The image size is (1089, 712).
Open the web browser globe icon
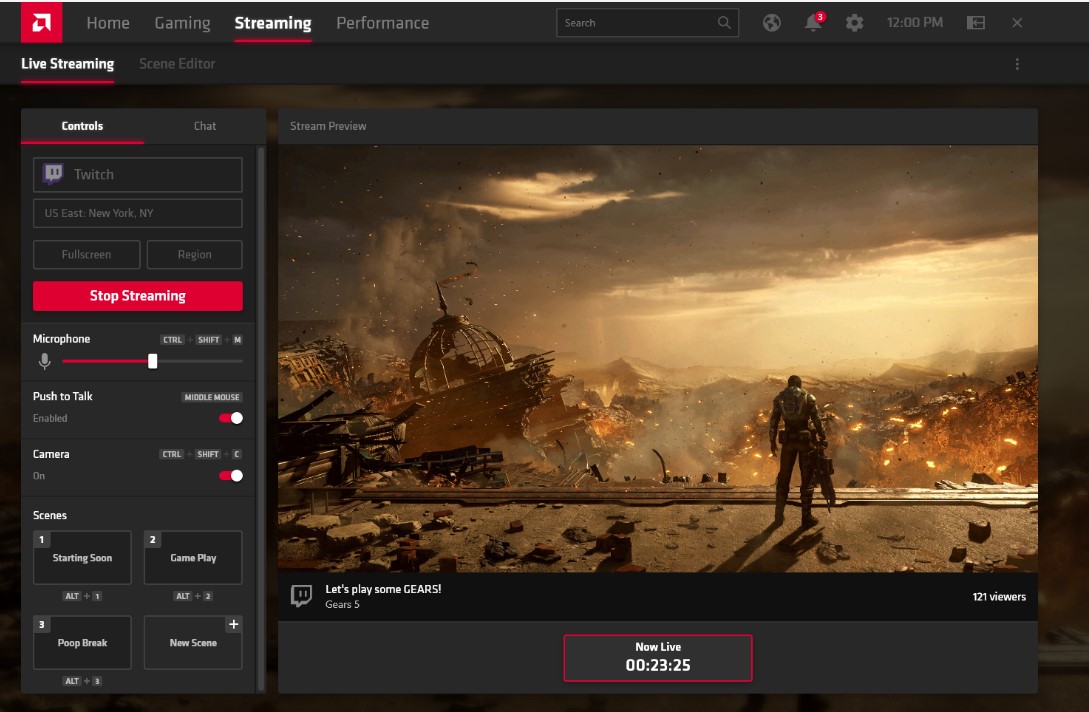[771, 23]
